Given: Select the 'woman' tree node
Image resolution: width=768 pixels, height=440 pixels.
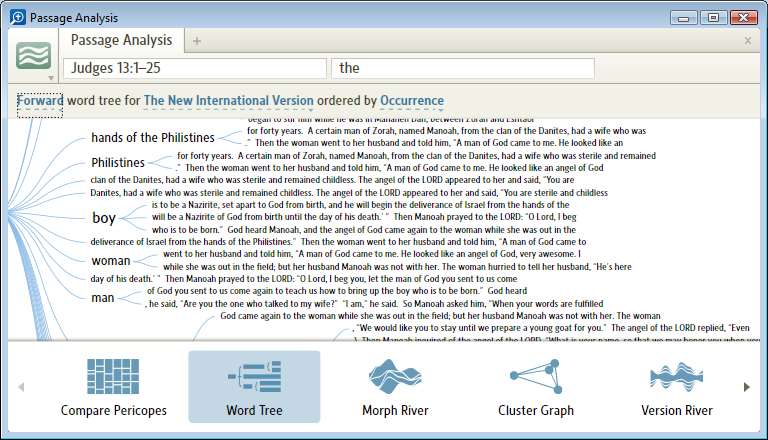Looking at the screenshot, I should click(x=111, y=261).
